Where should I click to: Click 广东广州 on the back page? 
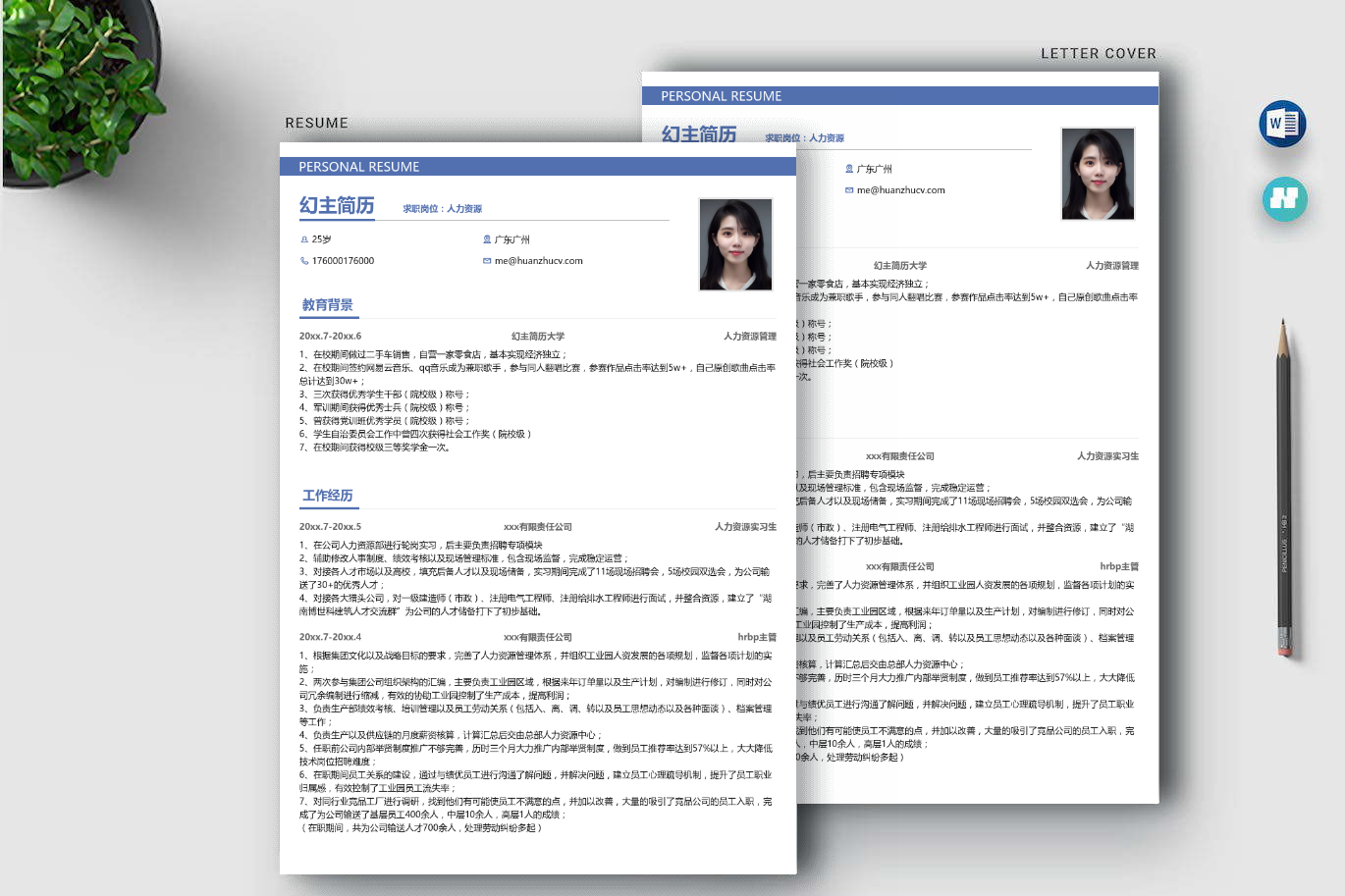(874, 169)
